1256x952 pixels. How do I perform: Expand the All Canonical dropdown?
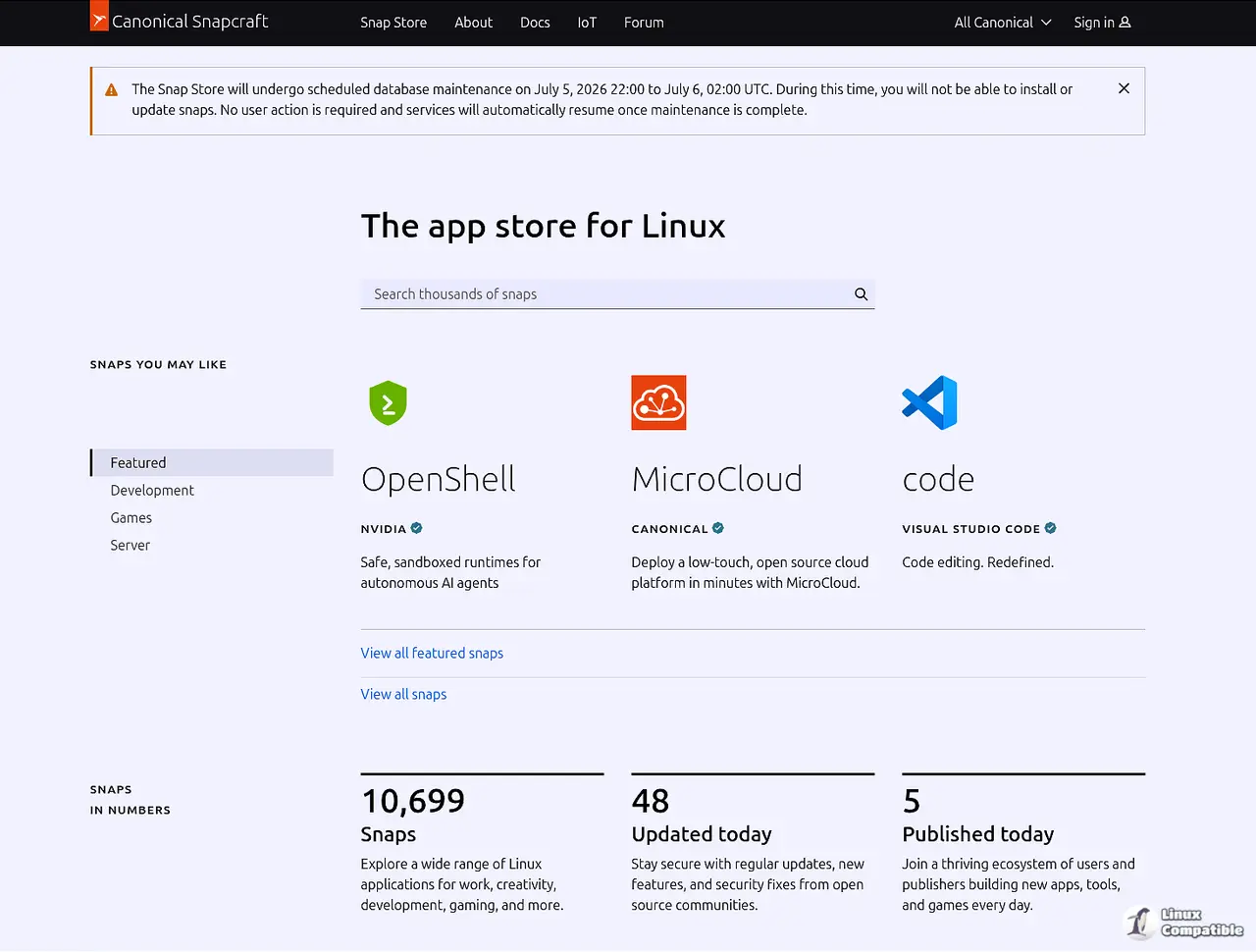(x=1003, y=23)
